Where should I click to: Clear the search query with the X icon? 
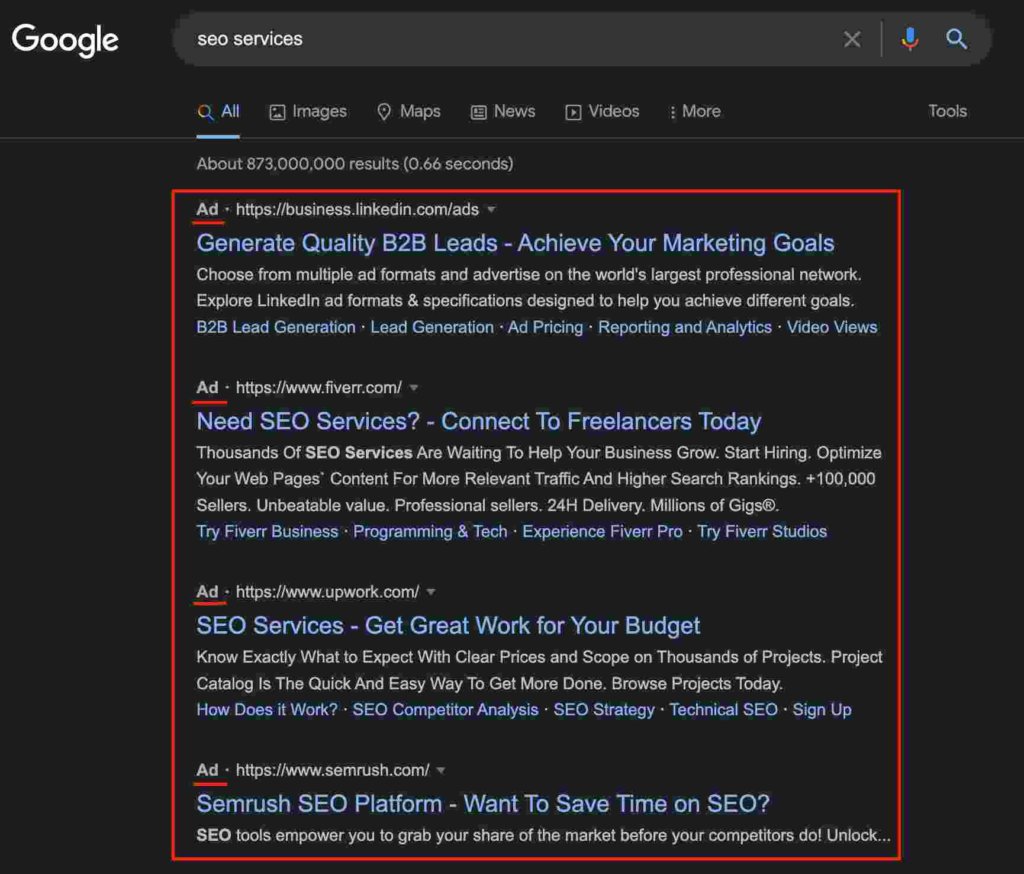[x=852, y=39]
